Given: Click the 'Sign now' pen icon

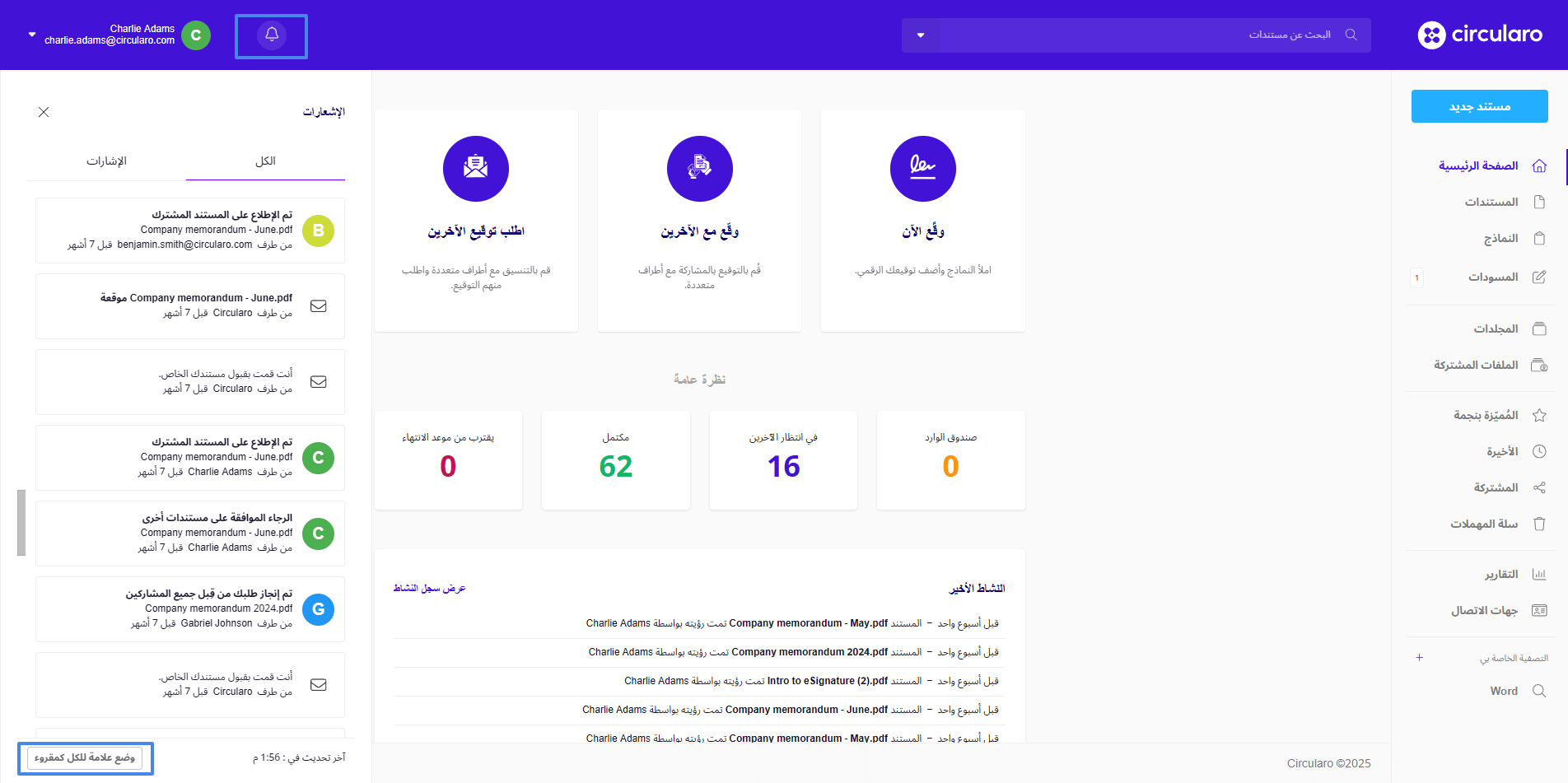Looking at the screenshot, I should 922,169.
